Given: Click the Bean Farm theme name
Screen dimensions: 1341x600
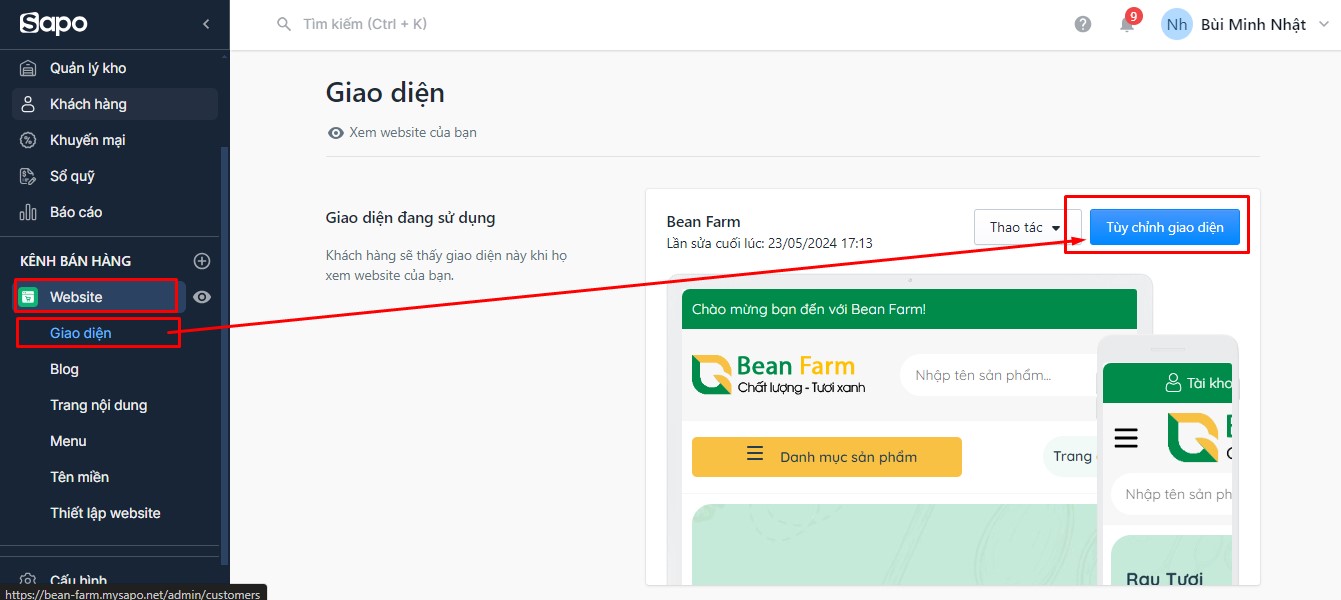Looking at the screenshot, I should [x=703, y=221].
